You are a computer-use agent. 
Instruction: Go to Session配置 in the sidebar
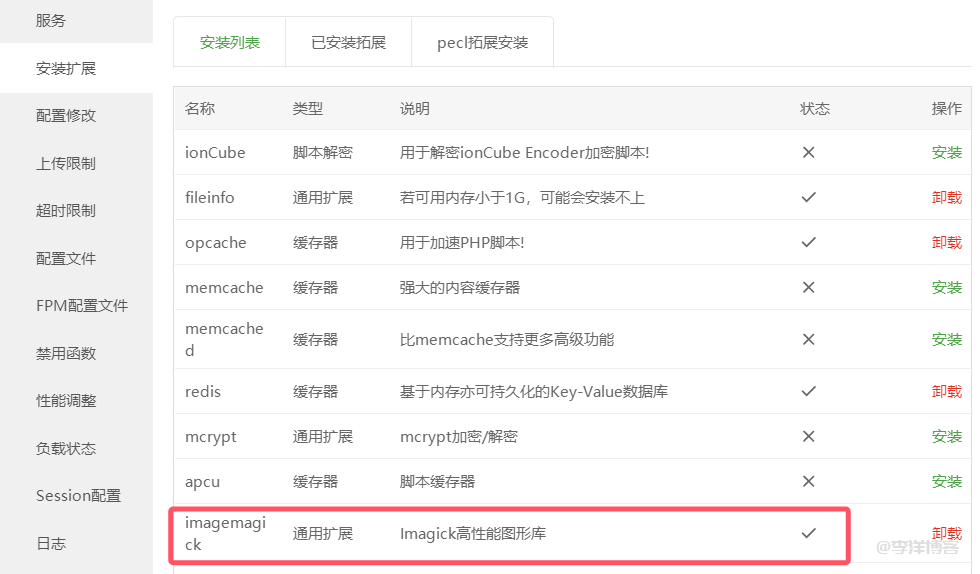(x=78, y=496)
